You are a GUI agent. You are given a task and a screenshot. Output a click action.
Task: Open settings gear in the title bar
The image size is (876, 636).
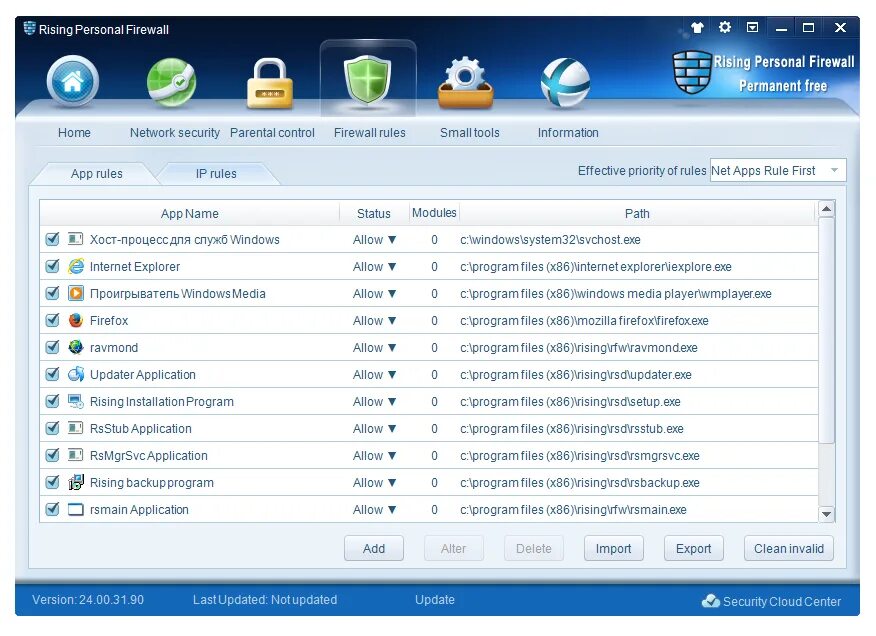click(725, 27)
